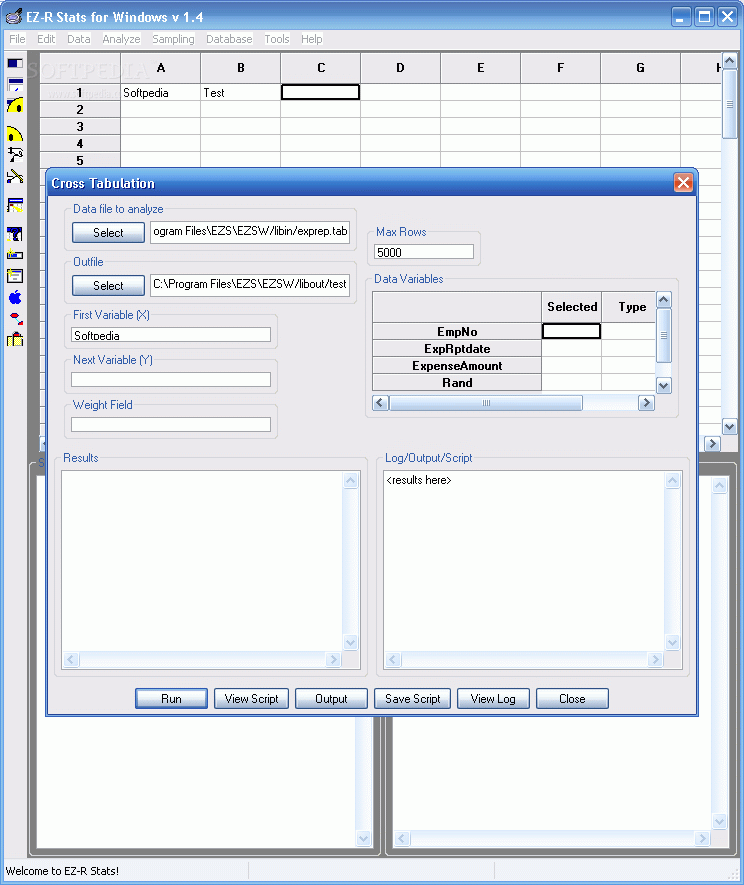Open the Database menu
744x885 pixels.
tap(229, 39)
